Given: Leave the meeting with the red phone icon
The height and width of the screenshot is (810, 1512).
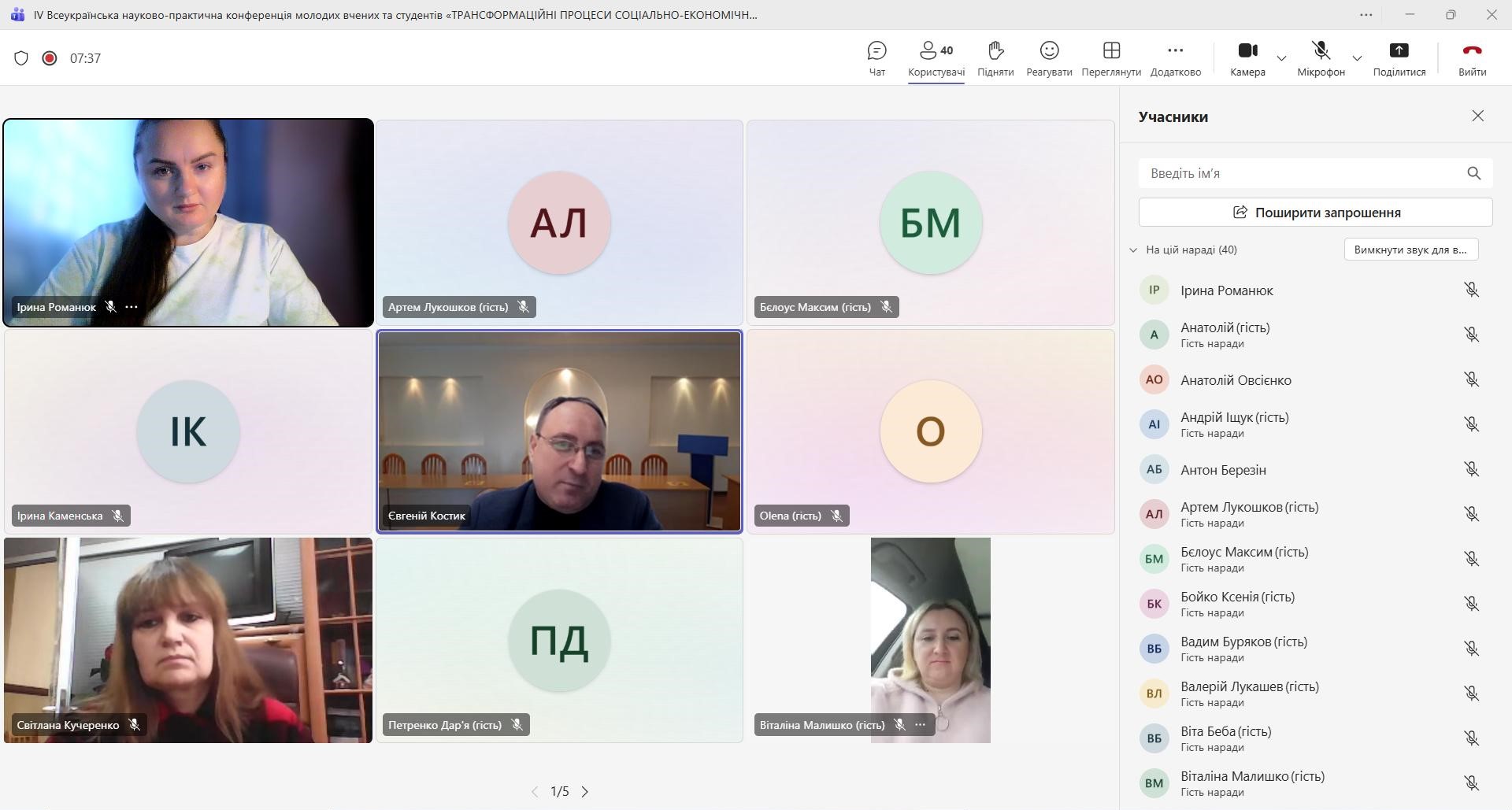Looking at the screenshot, I should point(1471,58).
